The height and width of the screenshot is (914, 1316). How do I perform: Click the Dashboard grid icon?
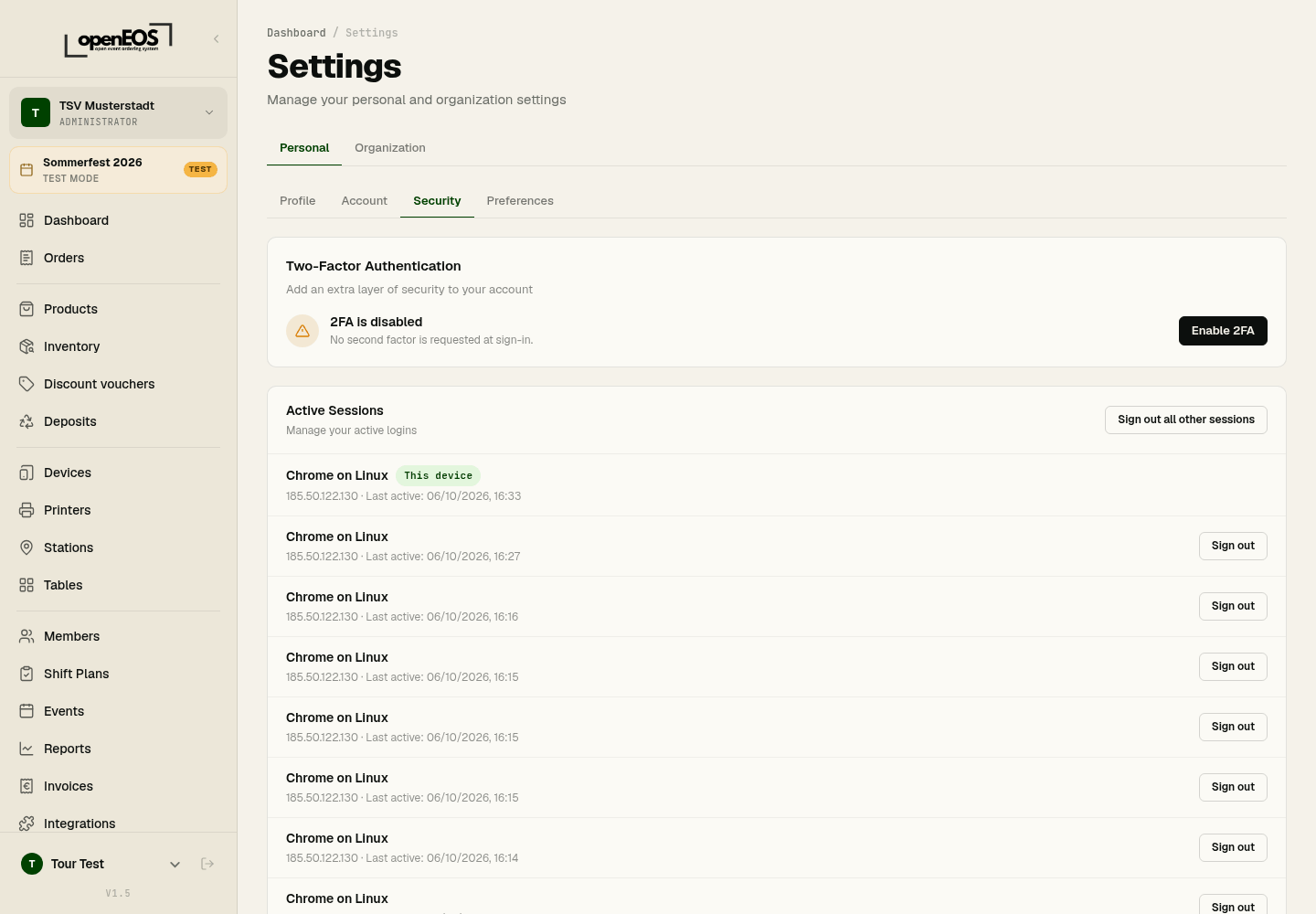[x=27, y=220]
